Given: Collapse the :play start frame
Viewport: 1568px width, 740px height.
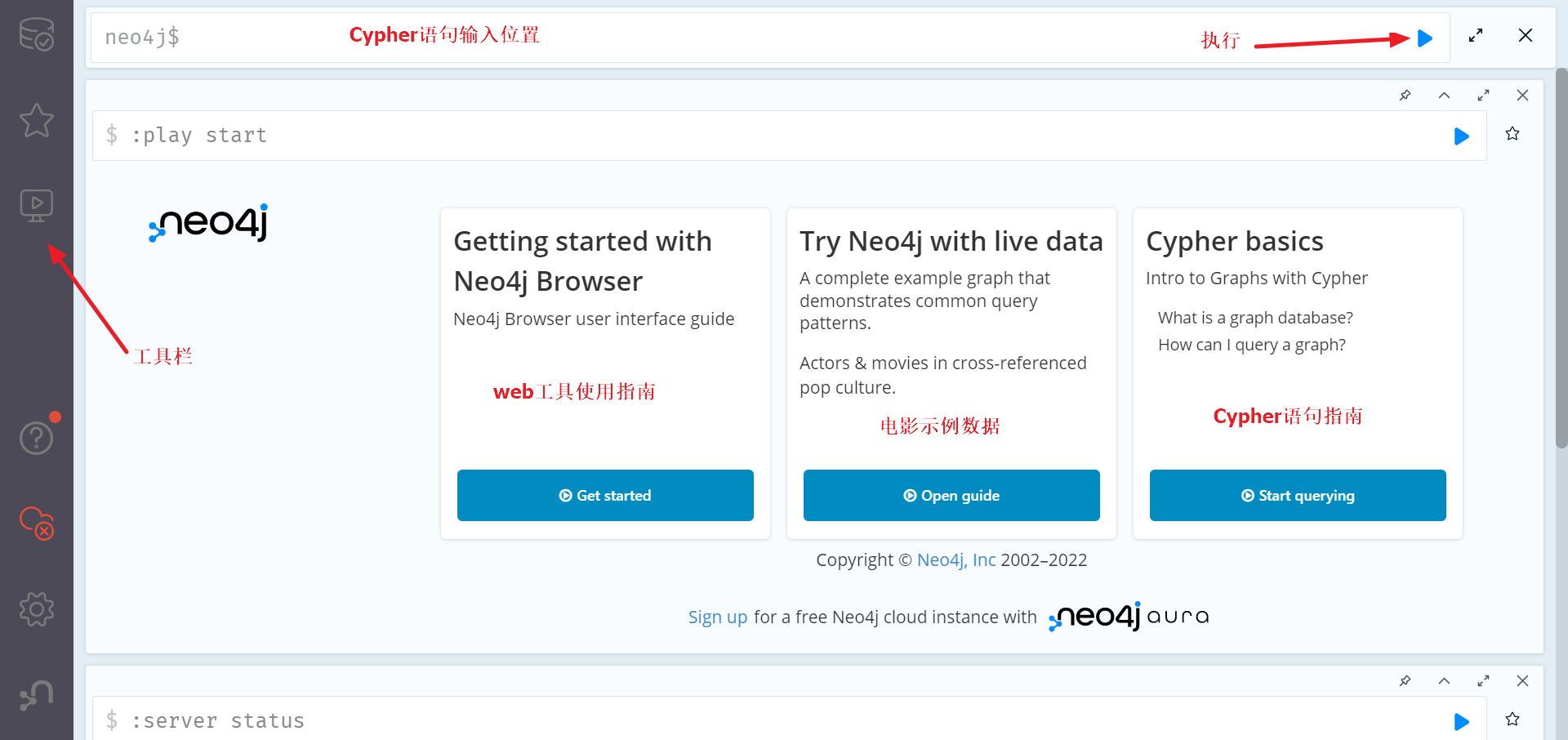Looking at the screenshot, I should (x=1444, y=96).
